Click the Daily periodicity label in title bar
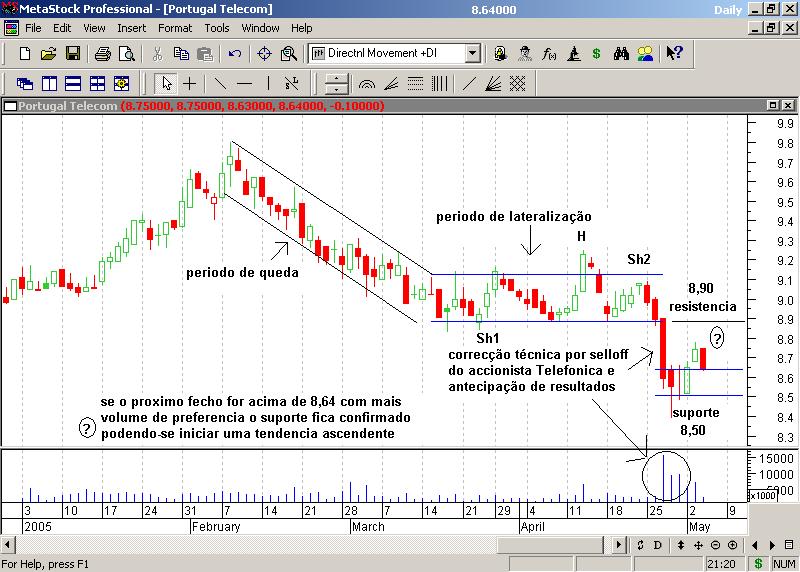 click(x=728, y=9)
